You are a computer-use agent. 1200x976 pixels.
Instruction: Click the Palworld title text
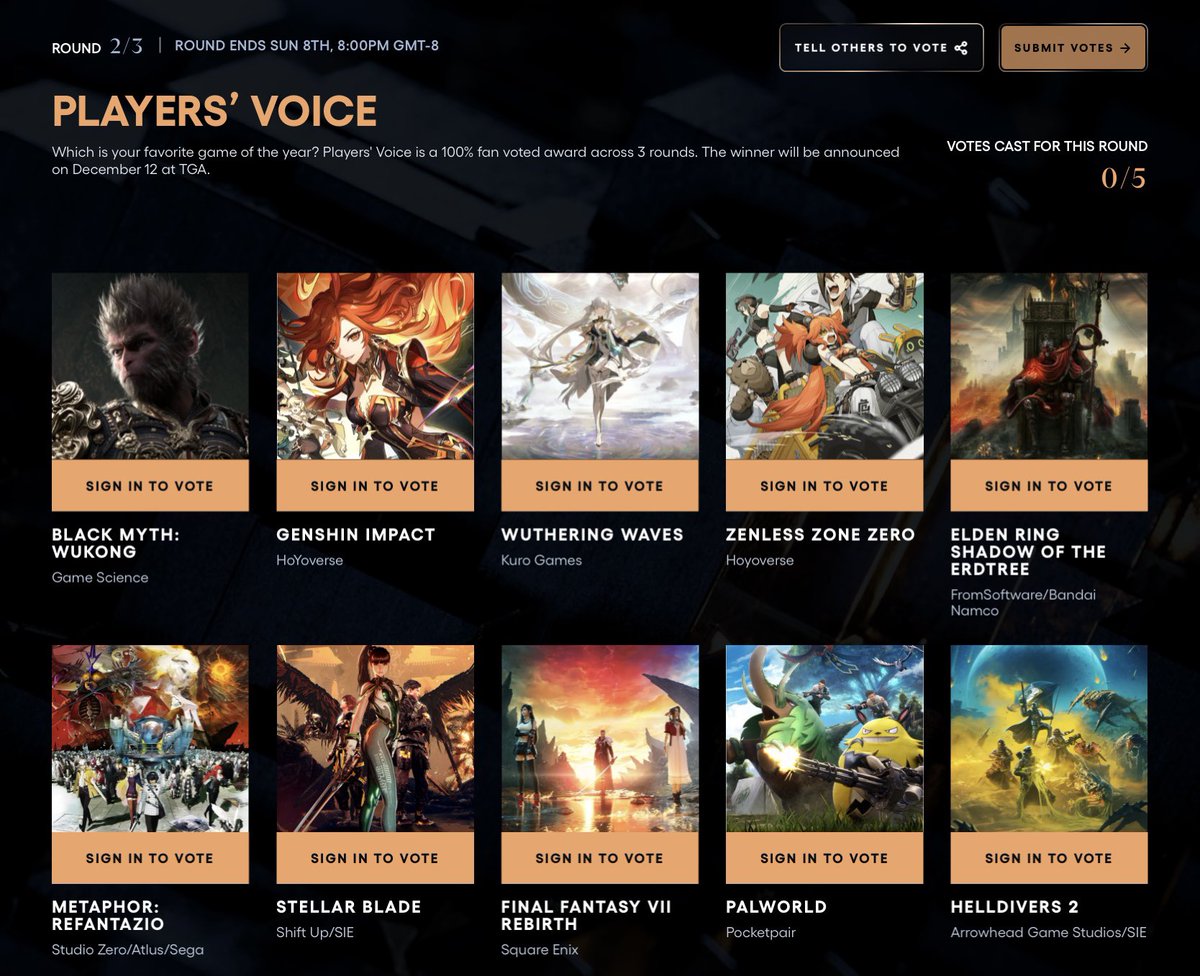[776, 907]
